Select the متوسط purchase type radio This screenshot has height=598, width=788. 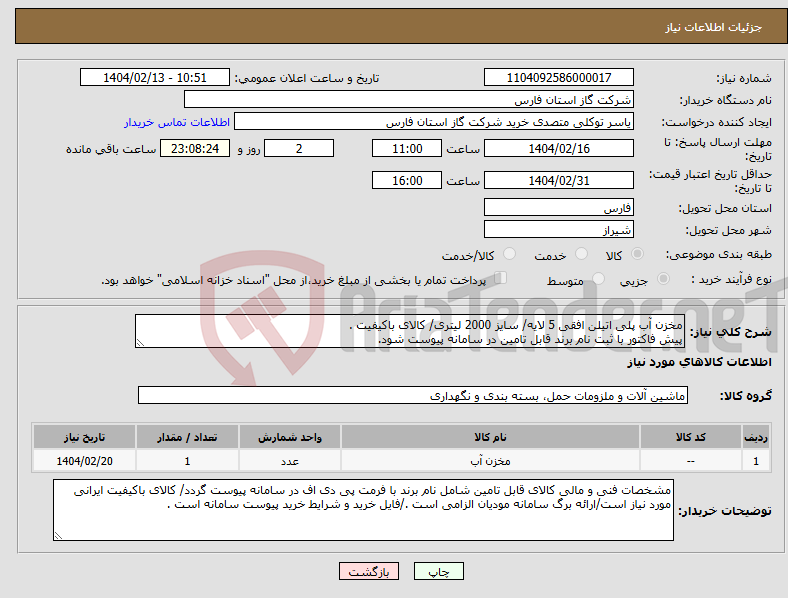click(x=599, y=278)
